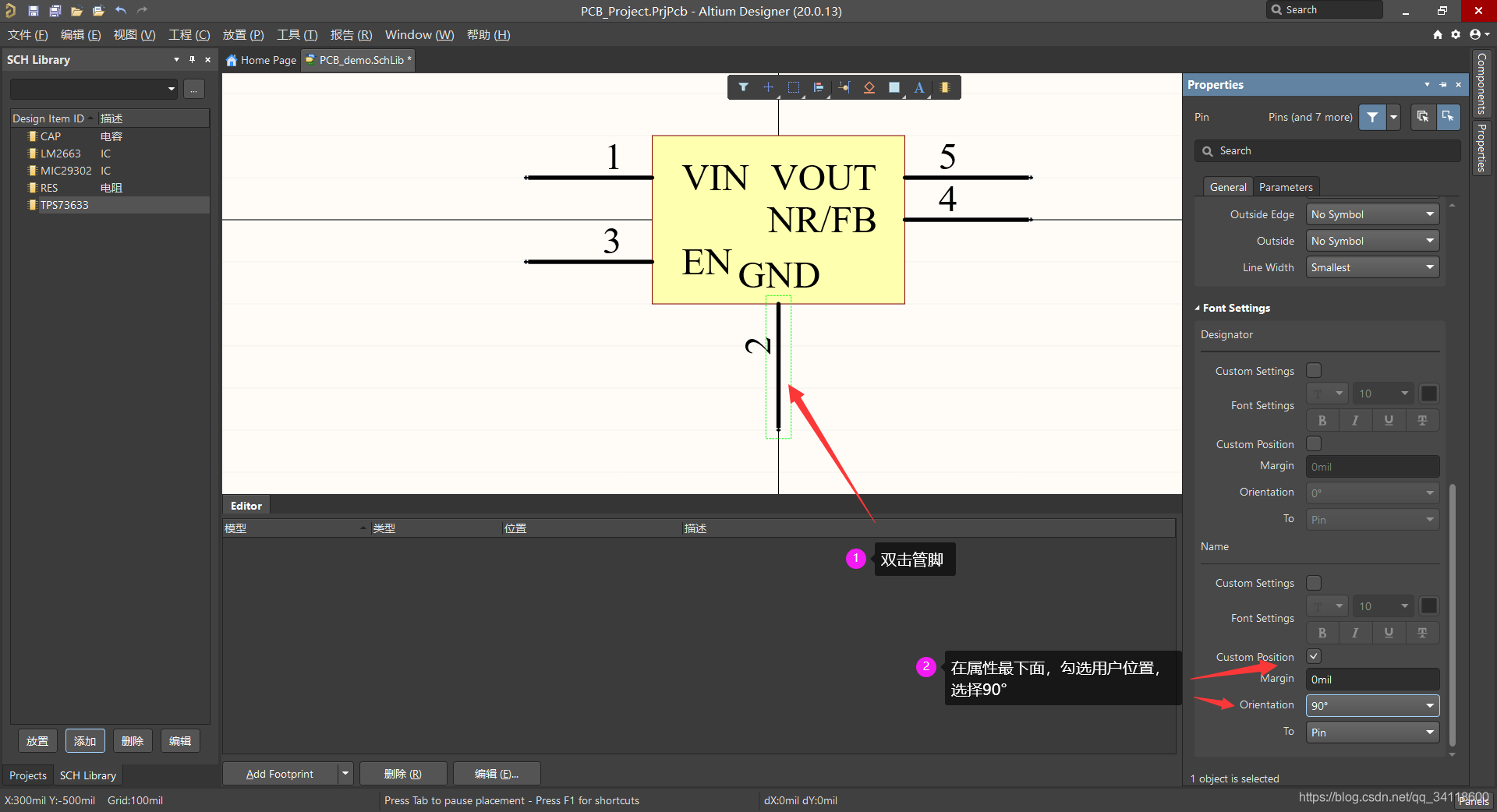1497x812 pixels.
Task: Click the Save icon in title bar
Action: tap(33, 11)
